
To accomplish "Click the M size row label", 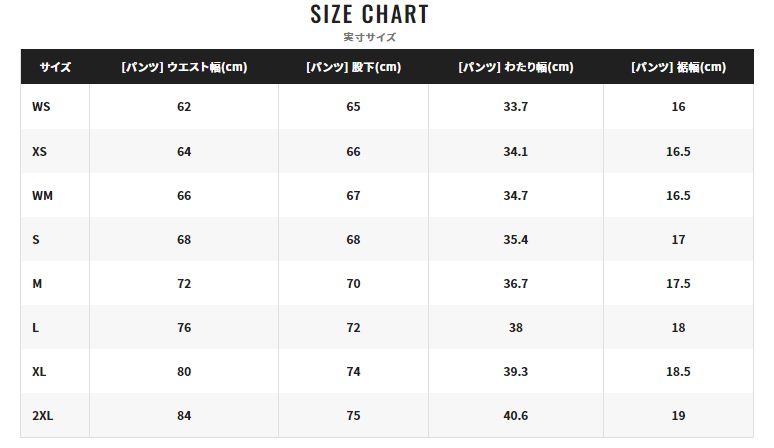I will click(x=37, y=284).
